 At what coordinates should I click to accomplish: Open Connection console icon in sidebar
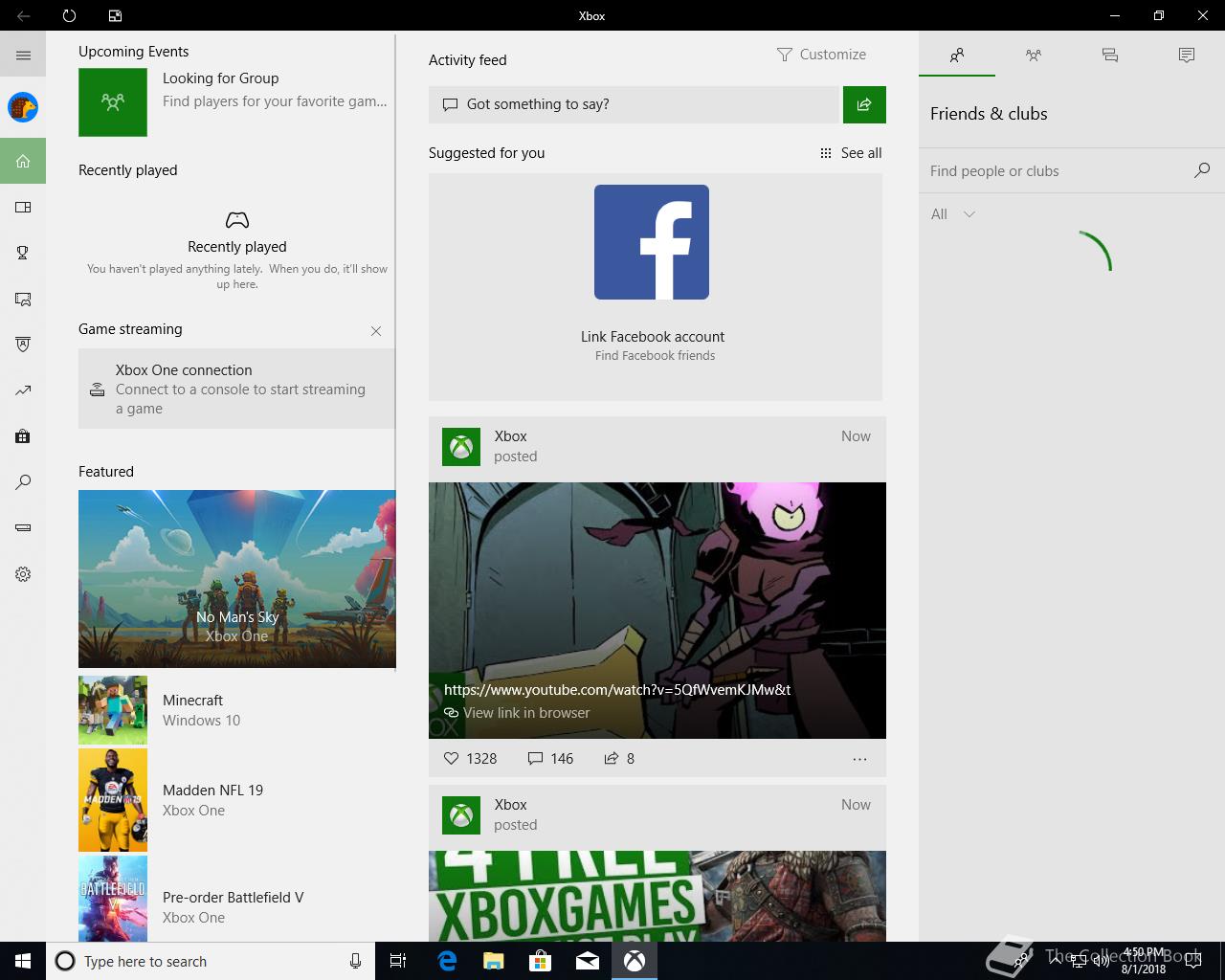pyautogui.click(x=23, y=528)
